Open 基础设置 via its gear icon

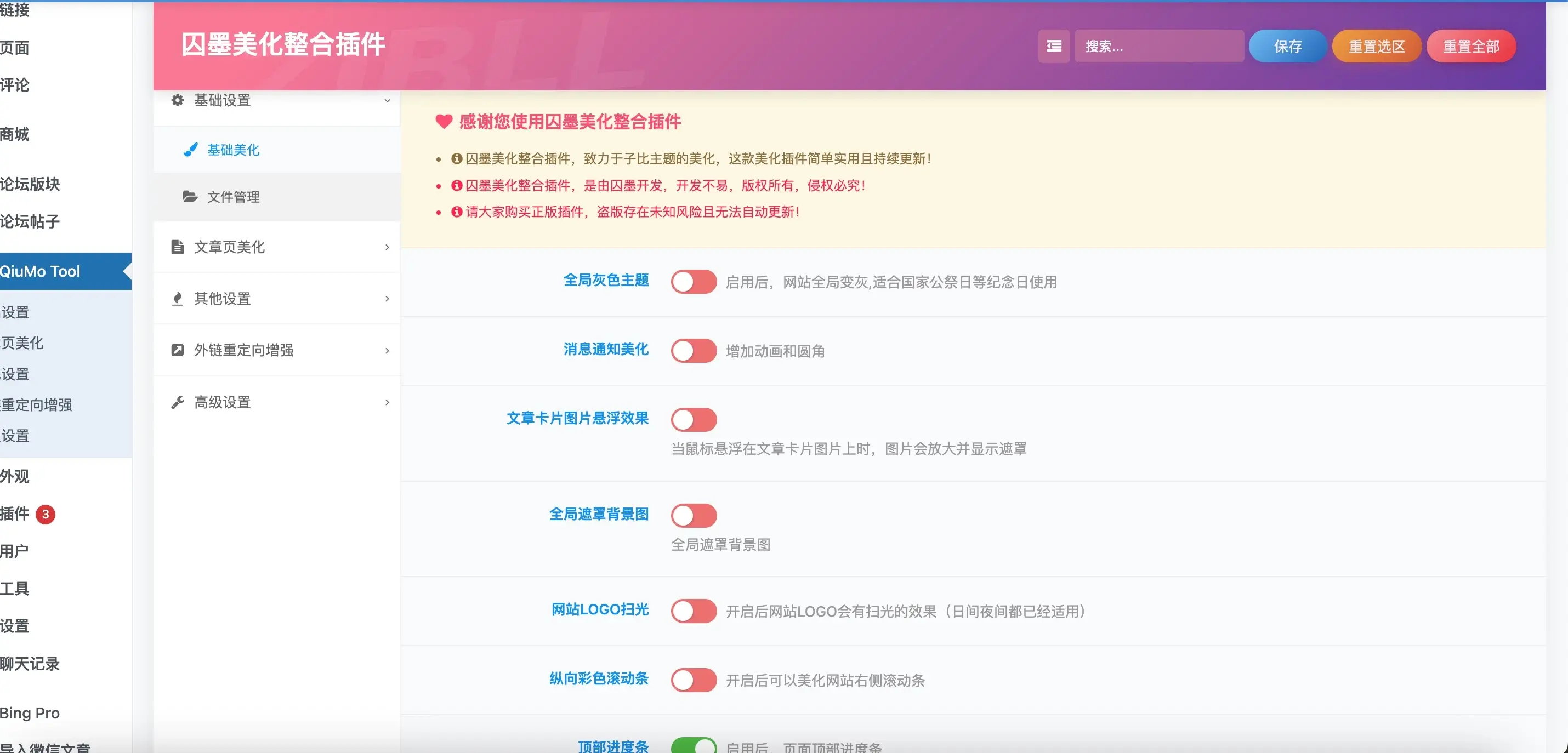point(177,100)
